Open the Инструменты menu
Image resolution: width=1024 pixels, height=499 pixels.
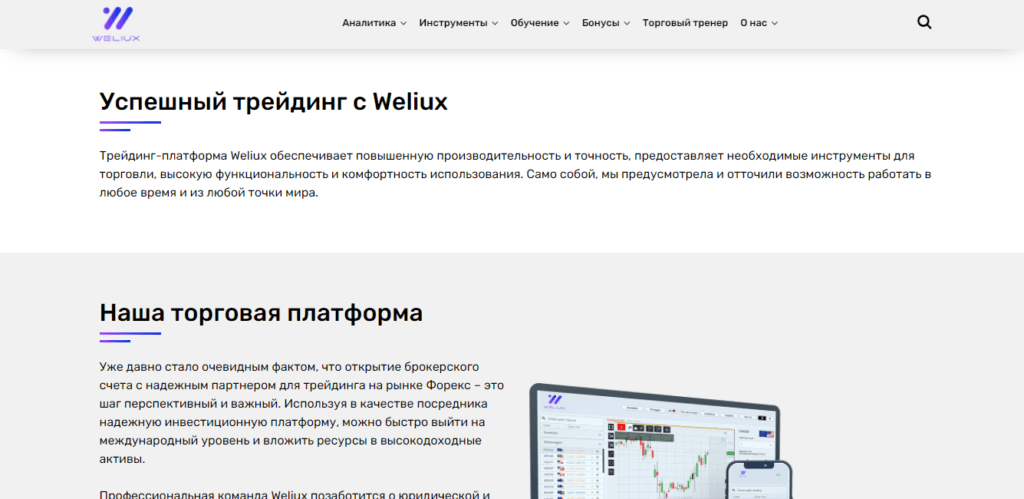point(458,23)
